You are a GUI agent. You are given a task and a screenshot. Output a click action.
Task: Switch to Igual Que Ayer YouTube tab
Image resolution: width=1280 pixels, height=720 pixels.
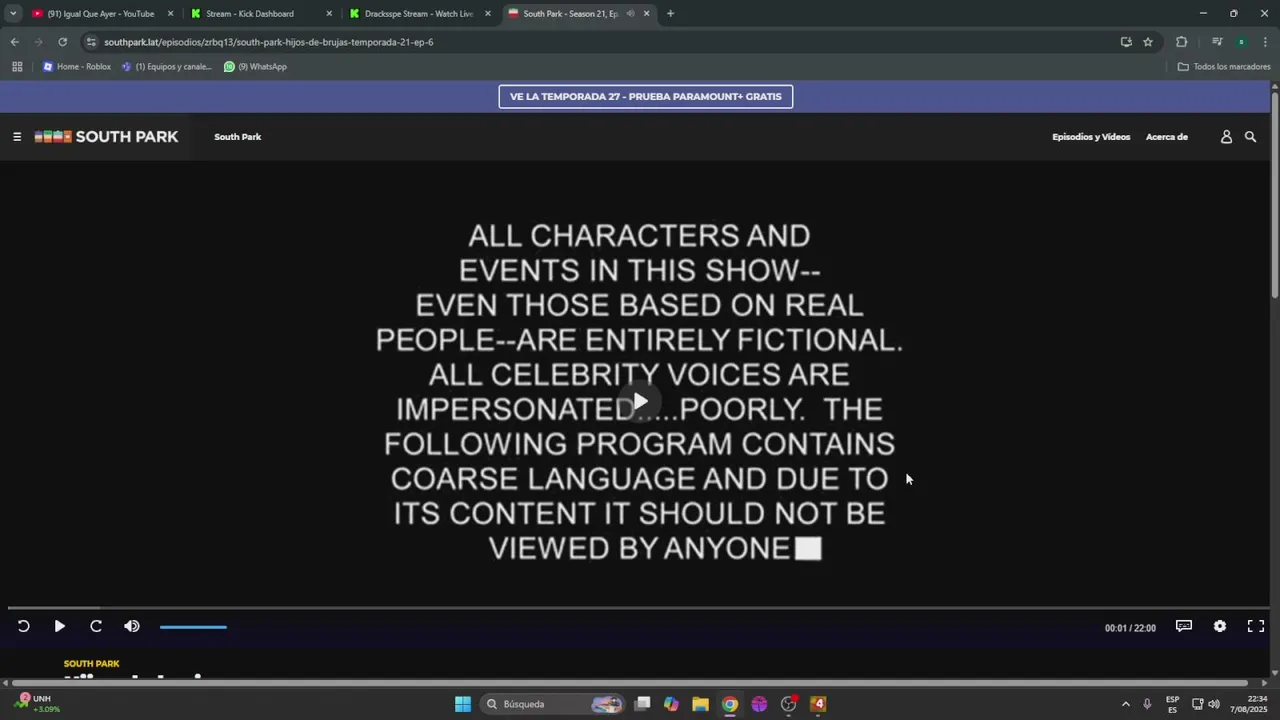tap(100, 14)
